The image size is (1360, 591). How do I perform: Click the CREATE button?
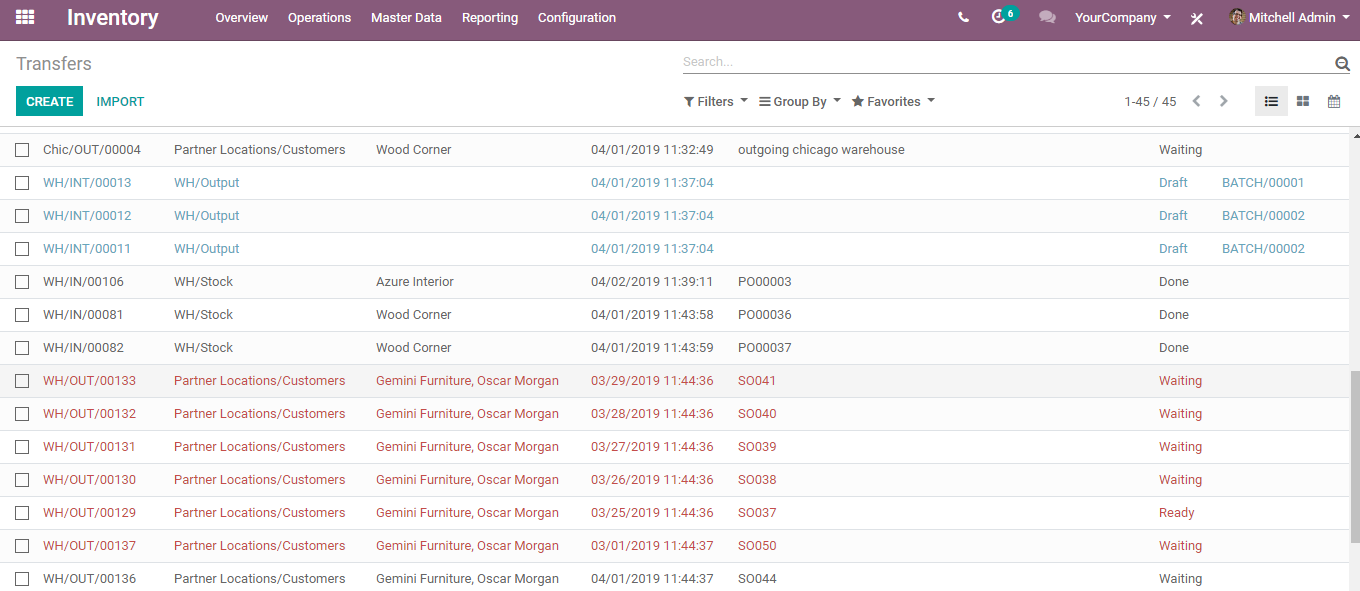click(x=49, y=101)
